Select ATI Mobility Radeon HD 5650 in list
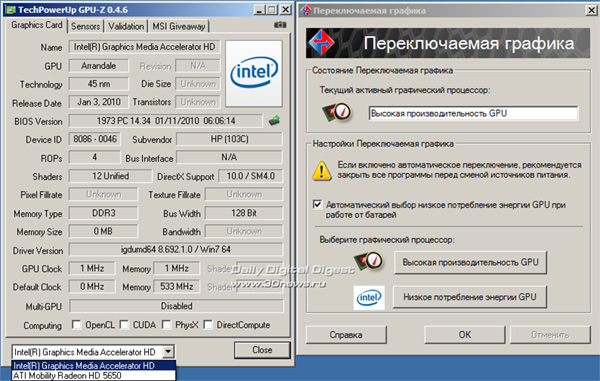This screenshot has width=600, height=381. pos(94,375)
